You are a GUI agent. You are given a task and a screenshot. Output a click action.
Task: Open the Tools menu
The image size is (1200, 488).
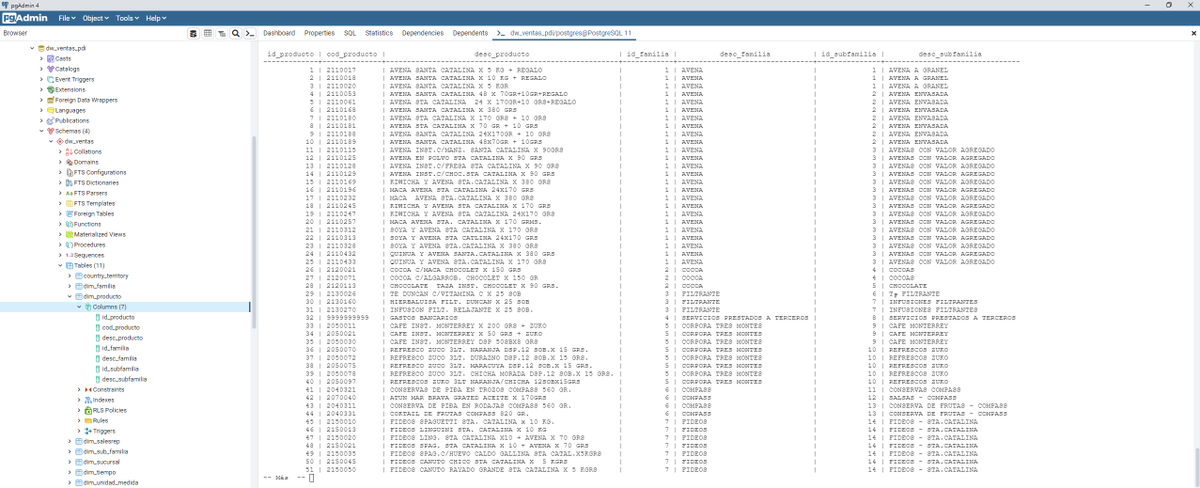coord(127,18)
